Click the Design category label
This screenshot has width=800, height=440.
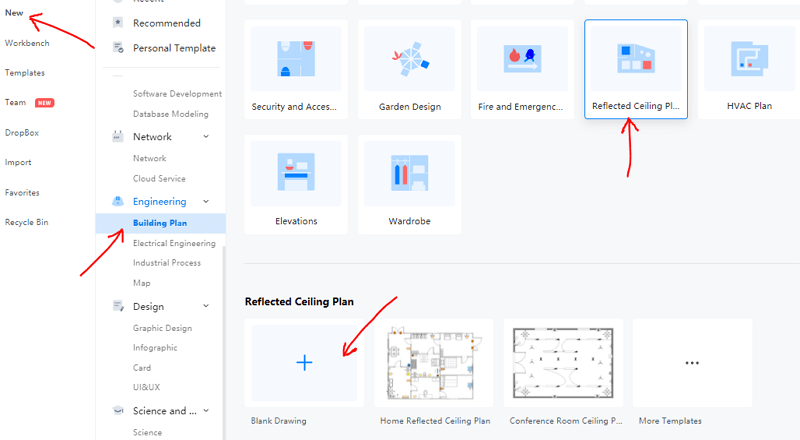tap(148, 306)
